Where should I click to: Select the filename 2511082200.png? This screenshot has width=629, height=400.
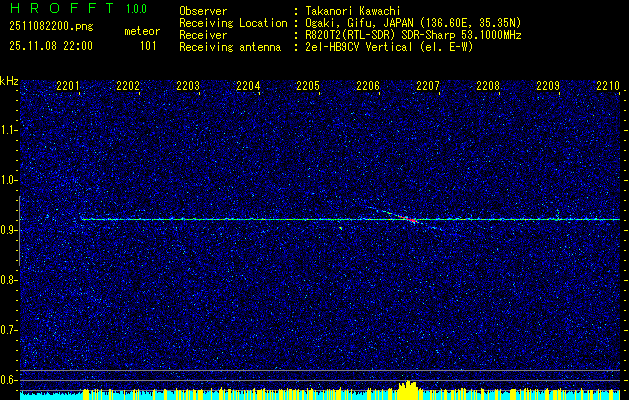pos(51,27)
